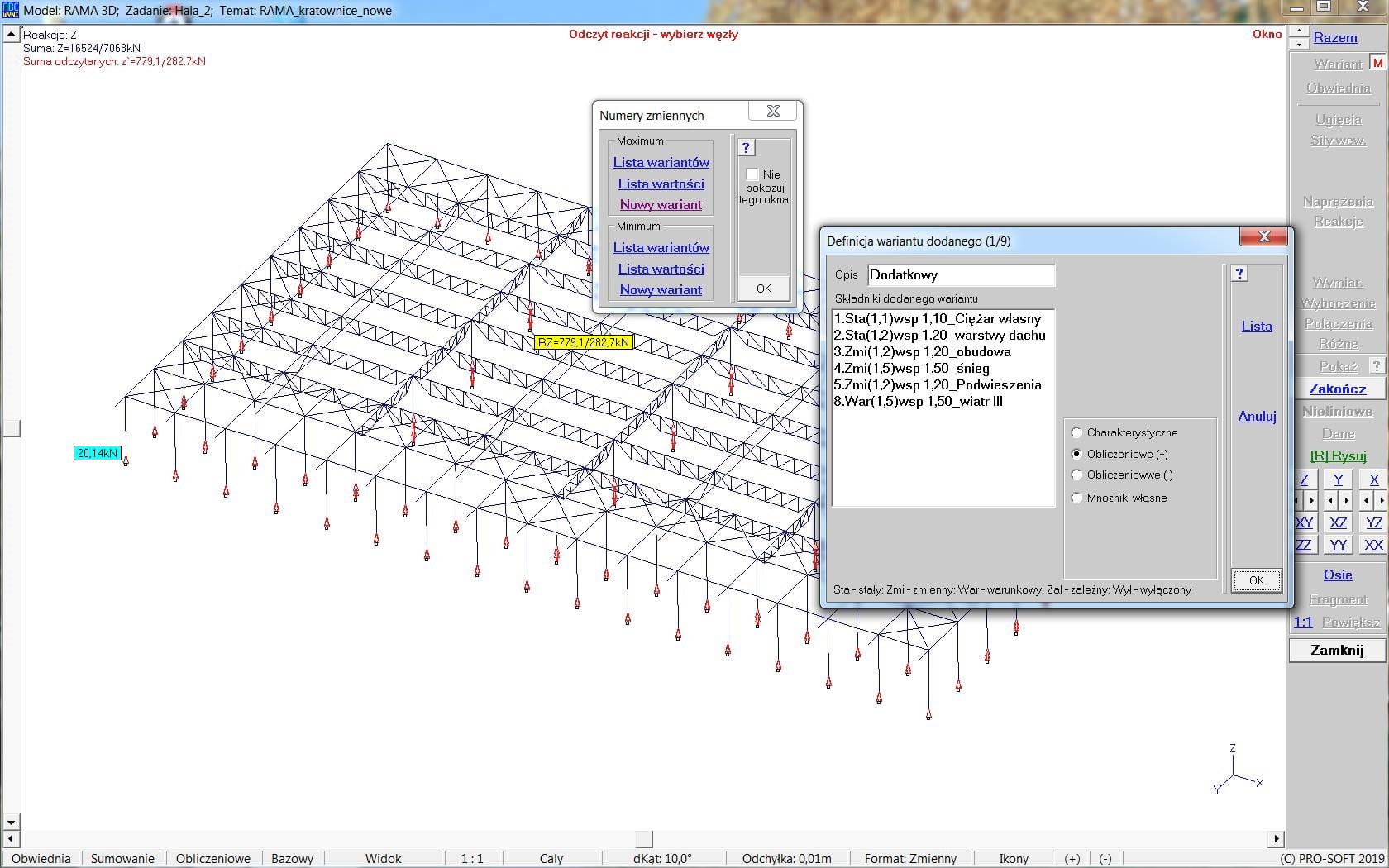
Task: Click the Opis text field containing Dodatkowy
Action: pyautogui.click(x=960, y=275)
